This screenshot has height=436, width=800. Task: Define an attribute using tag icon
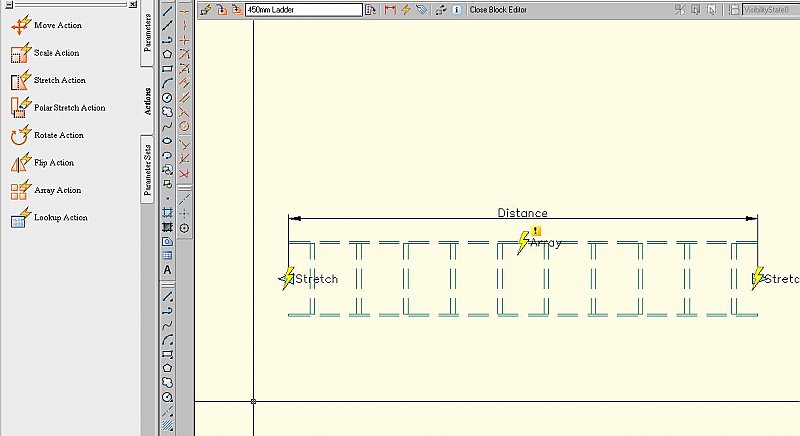(421, 10)
